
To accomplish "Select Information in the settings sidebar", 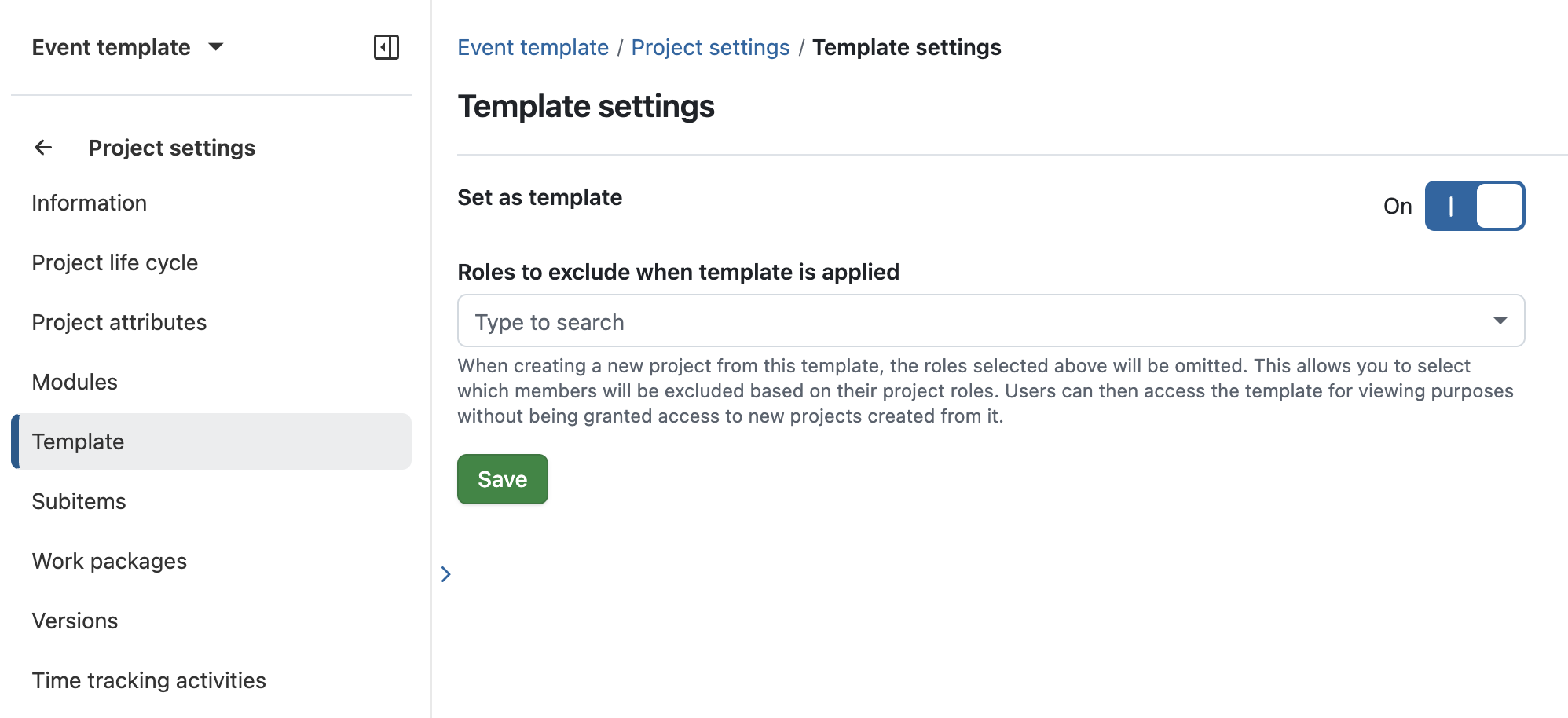I will [x=89, y=203].
